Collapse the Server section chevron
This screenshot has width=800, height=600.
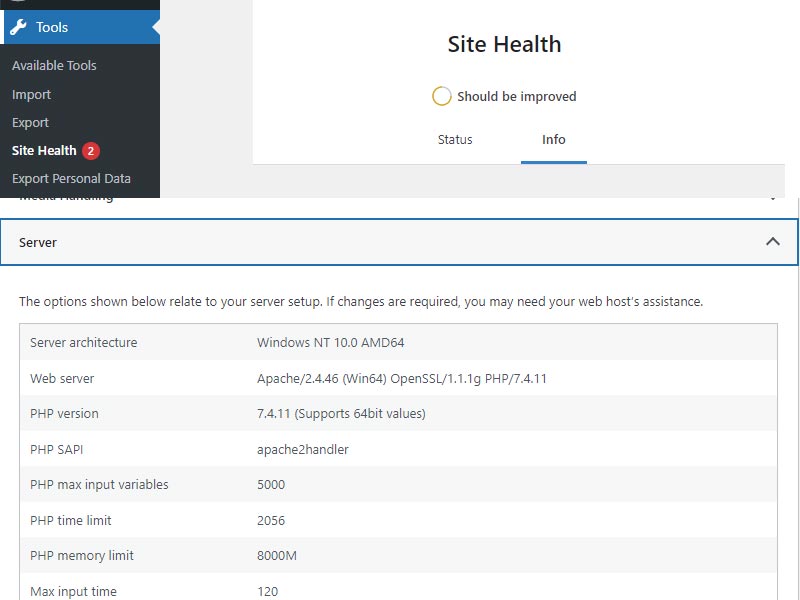tap(772, 242)
